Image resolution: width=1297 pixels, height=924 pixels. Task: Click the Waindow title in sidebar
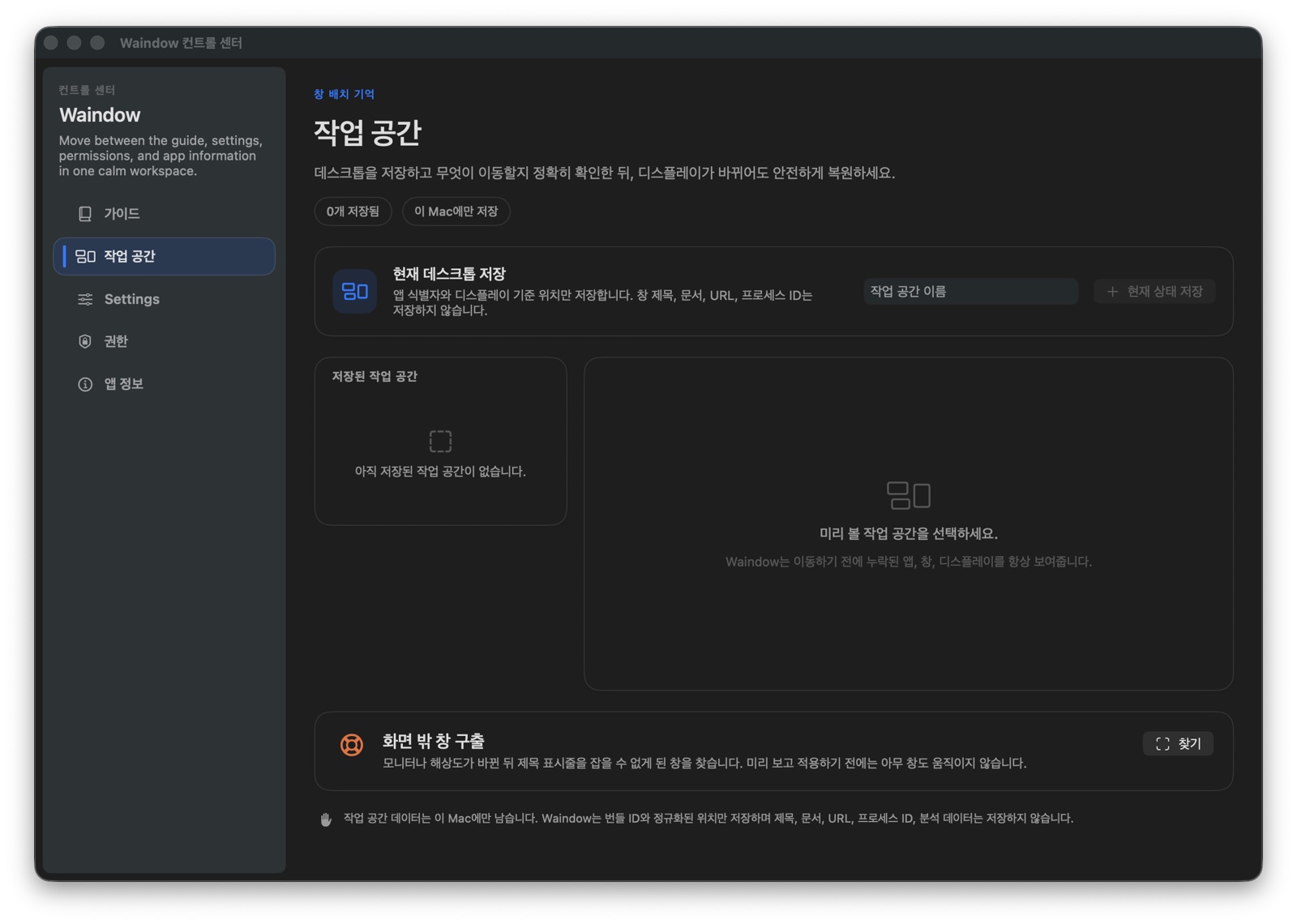[100, 115]
